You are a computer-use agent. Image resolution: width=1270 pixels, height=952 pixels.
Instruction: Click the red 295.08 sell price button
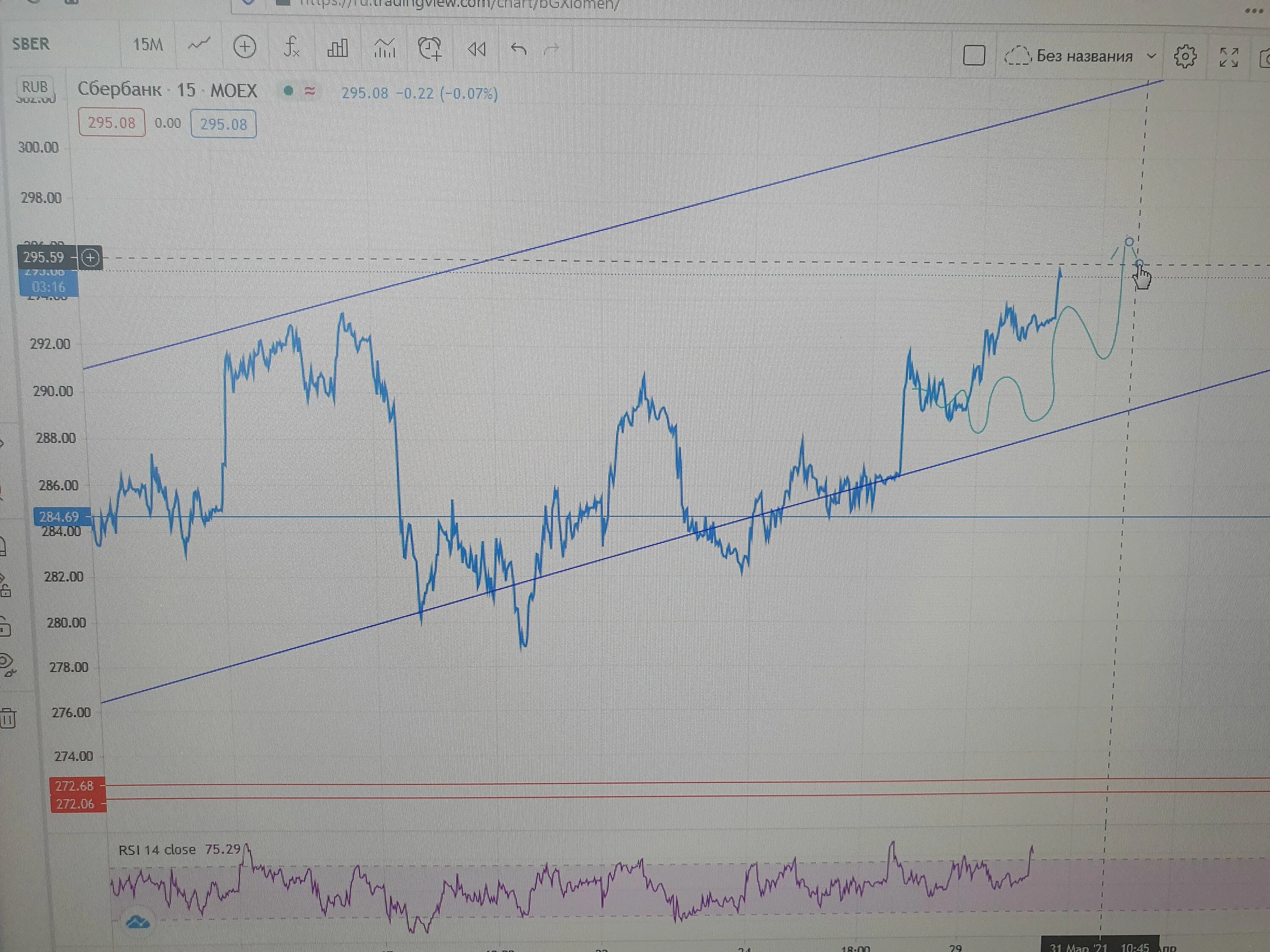click(111, 123)
